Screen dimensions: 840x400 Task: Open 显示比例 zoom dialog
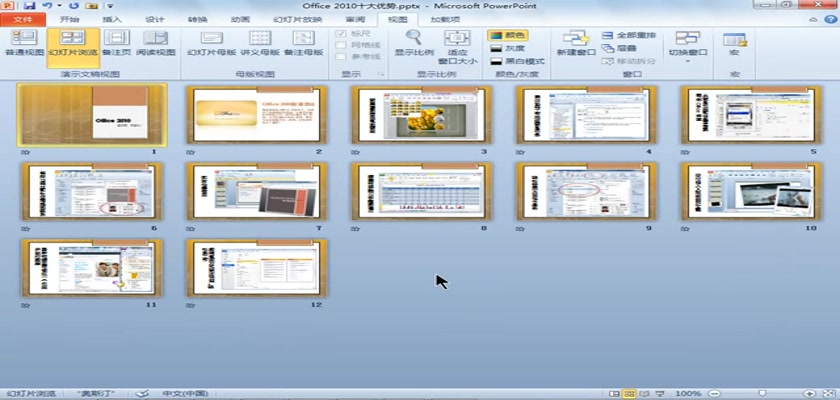pyautogui.click(x=414, y=43)
